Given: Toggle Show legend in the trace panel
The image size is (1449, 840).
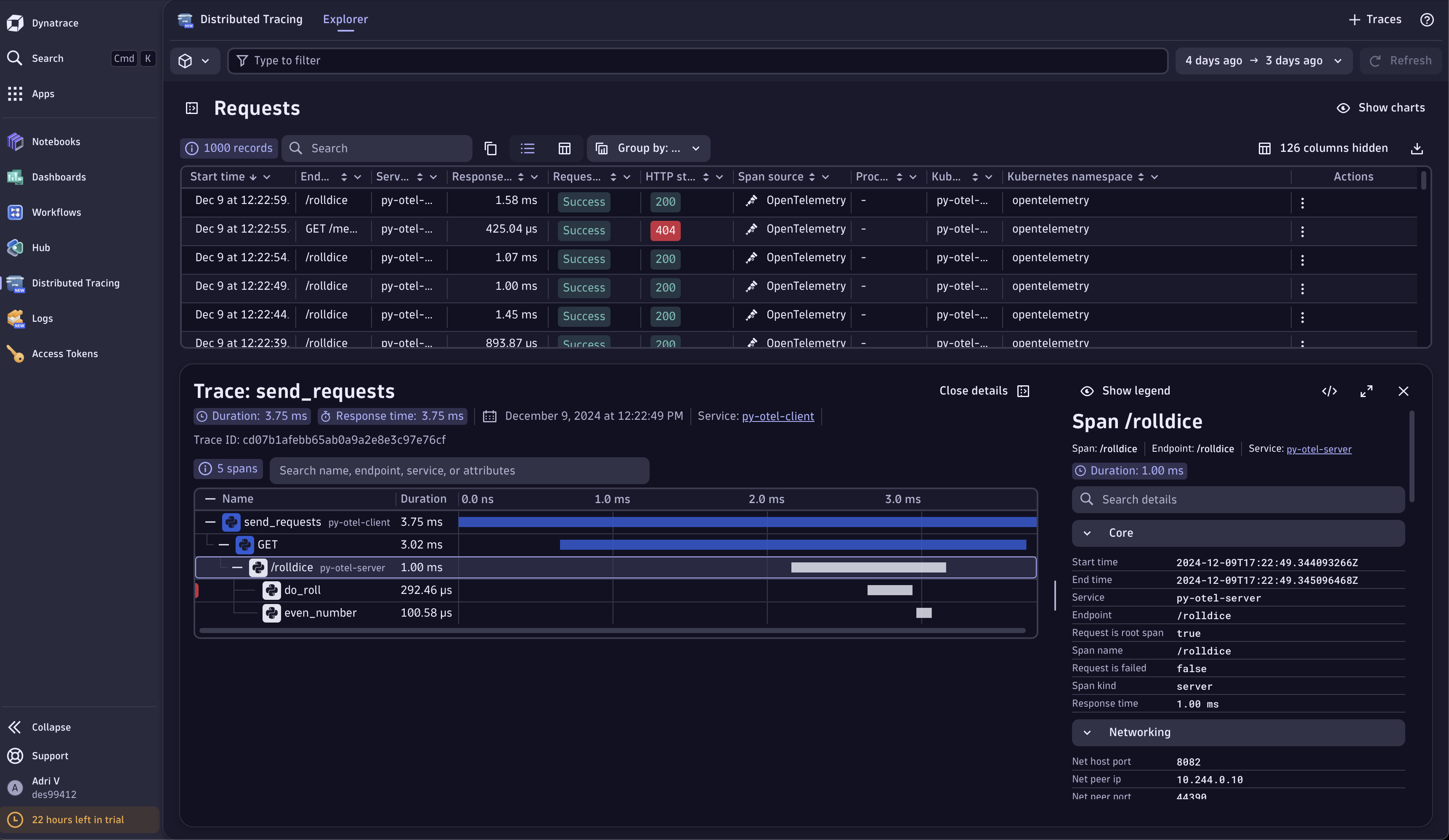Looking at the screenshot, I should [1125, 390].
